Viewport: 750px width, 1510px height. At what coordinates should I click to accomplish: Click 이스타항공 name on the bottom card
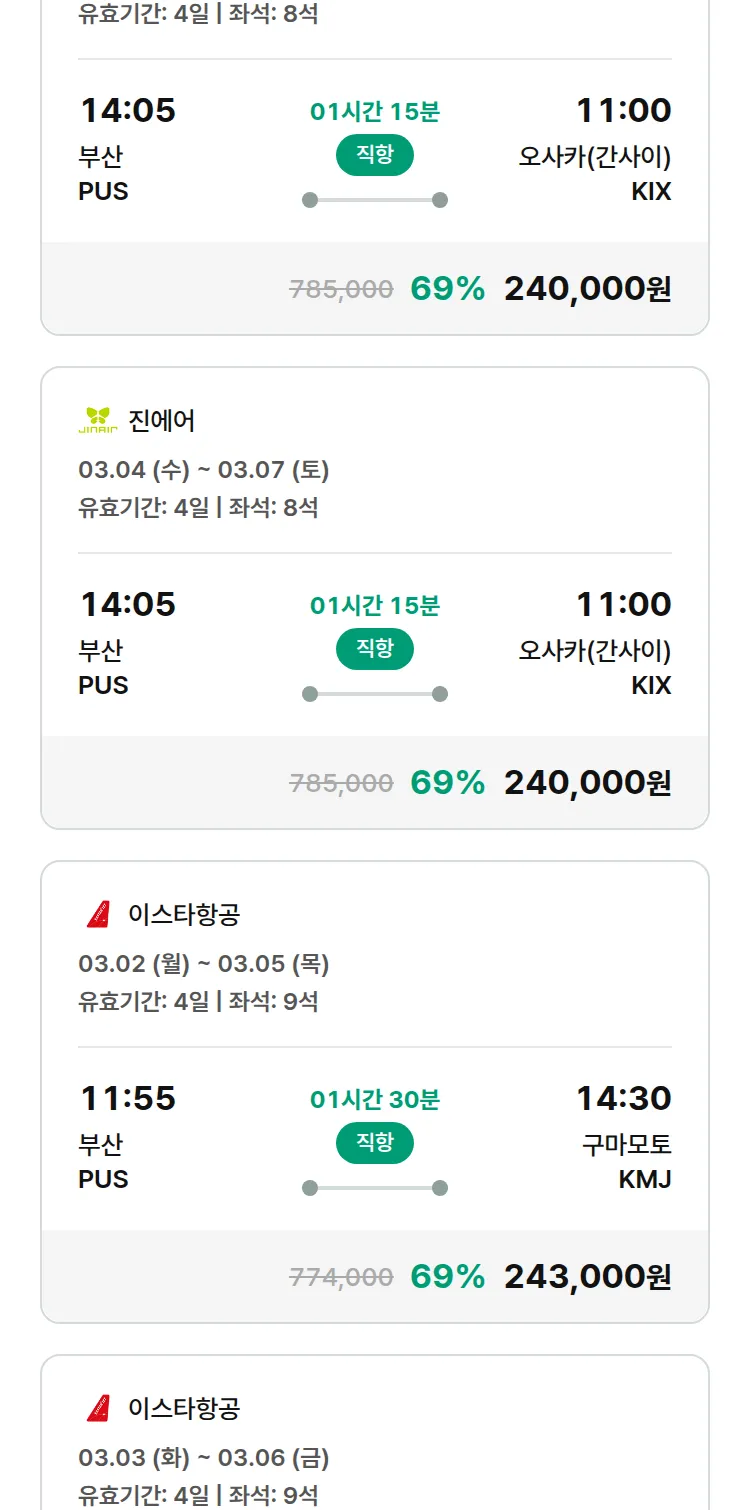184,1408
